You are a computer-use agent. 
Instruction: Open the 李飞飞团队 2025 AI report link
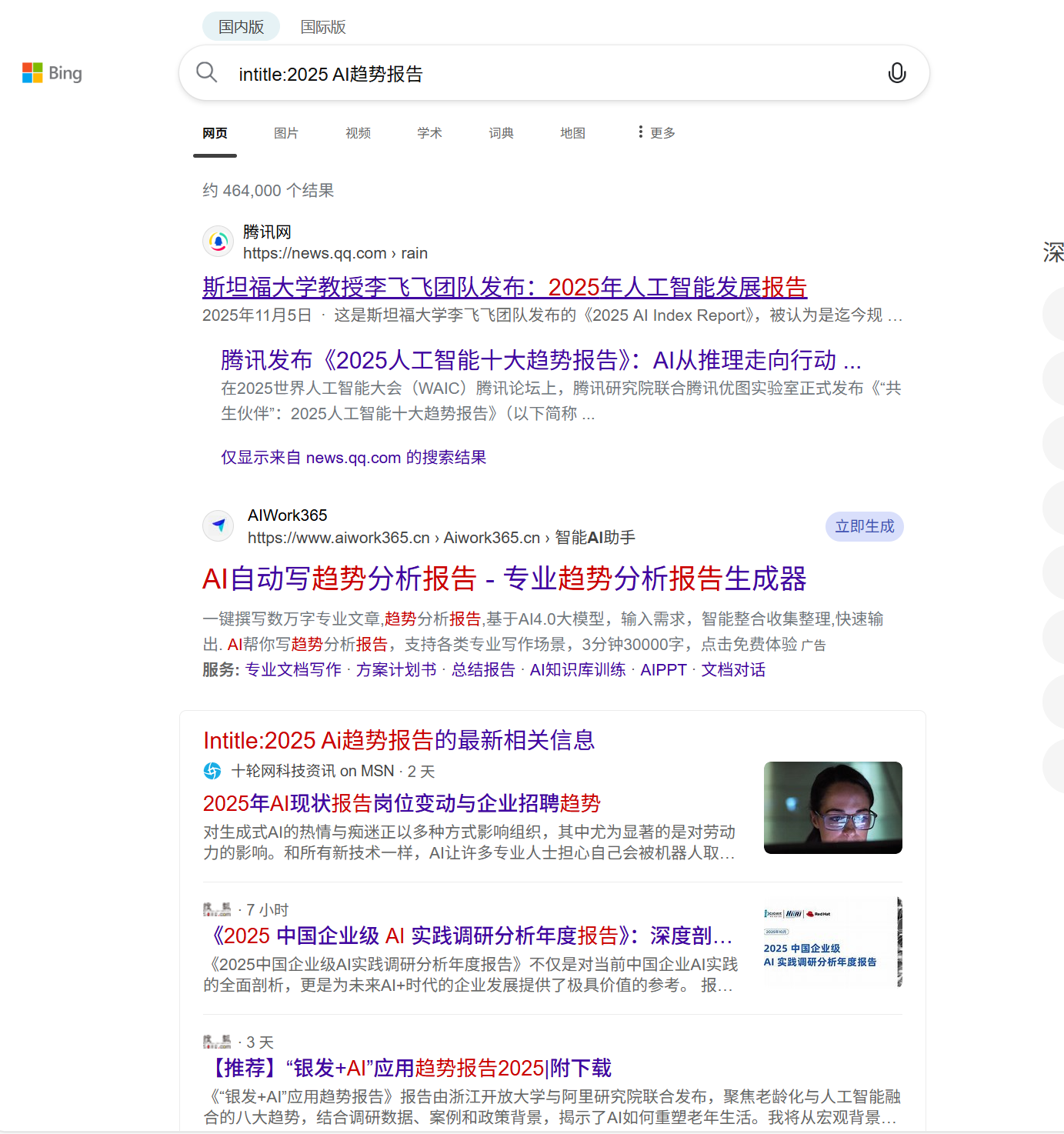click(504, 287)
